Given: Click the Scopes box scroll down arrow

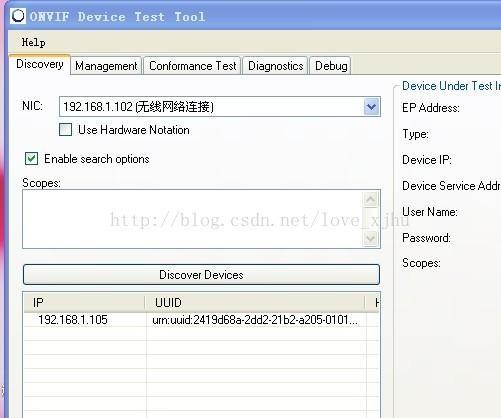Looking at the screenshot, I should 371,238.
